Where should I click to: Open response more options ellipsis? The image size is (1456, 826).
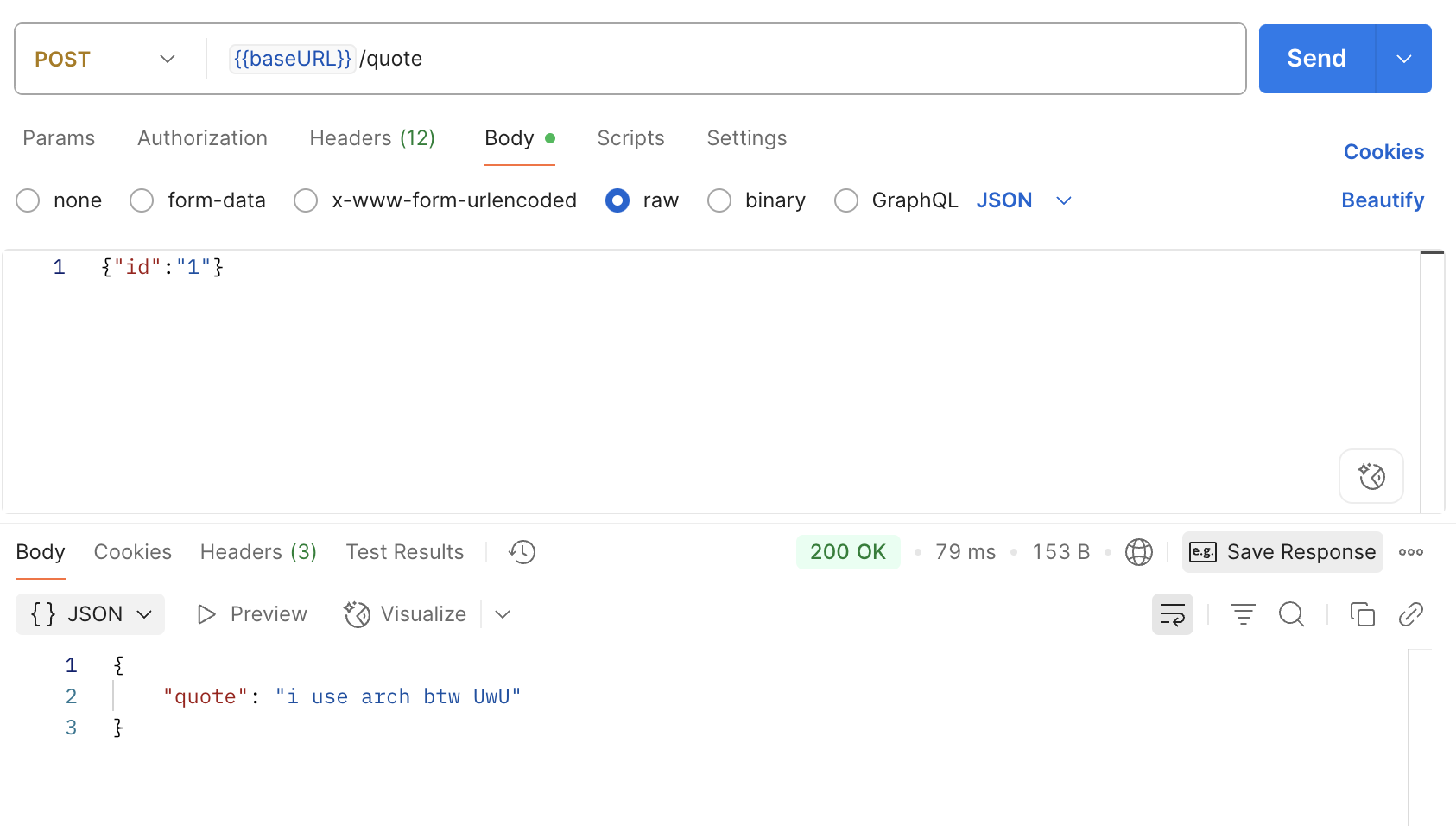pyautogui.click(x=1410, y=552)
